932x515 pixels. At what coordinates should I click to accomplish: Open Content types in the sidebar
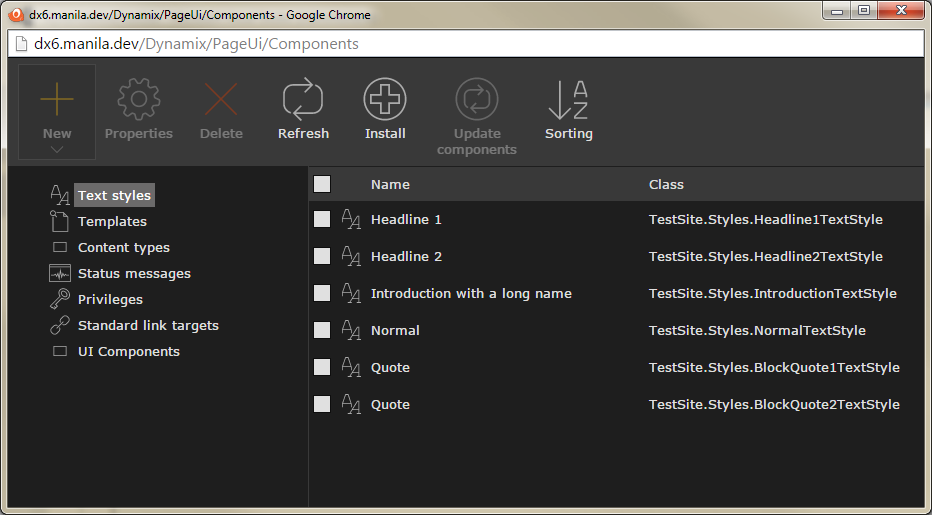[123, 247]
